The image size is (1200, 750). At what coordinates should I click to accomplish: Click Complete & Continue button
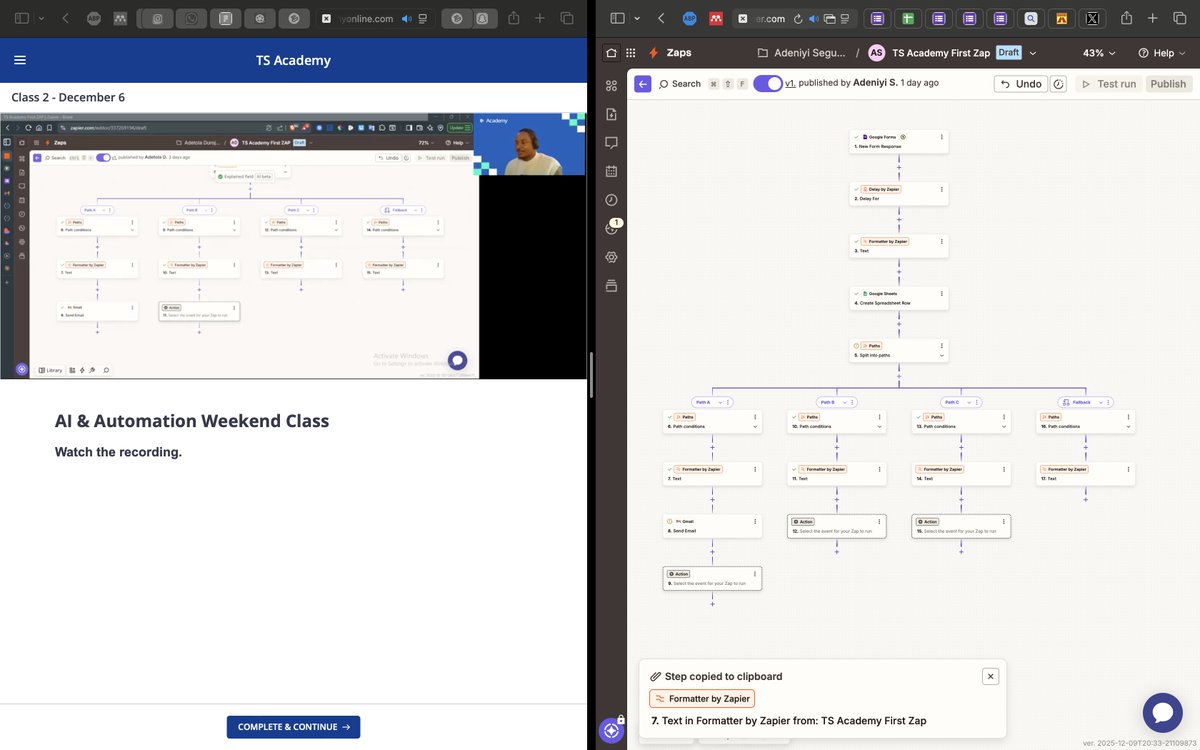293,727
